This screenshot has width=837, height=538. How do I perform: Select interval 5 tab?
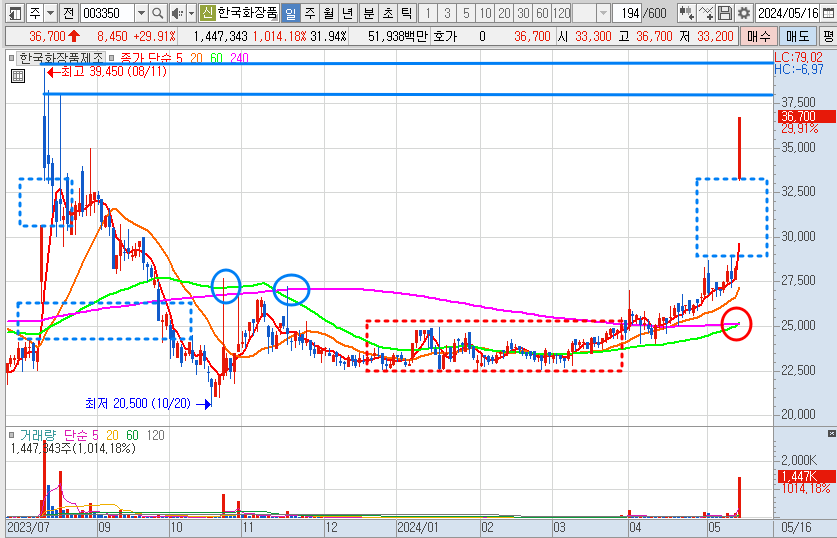(x=466, y=13)
